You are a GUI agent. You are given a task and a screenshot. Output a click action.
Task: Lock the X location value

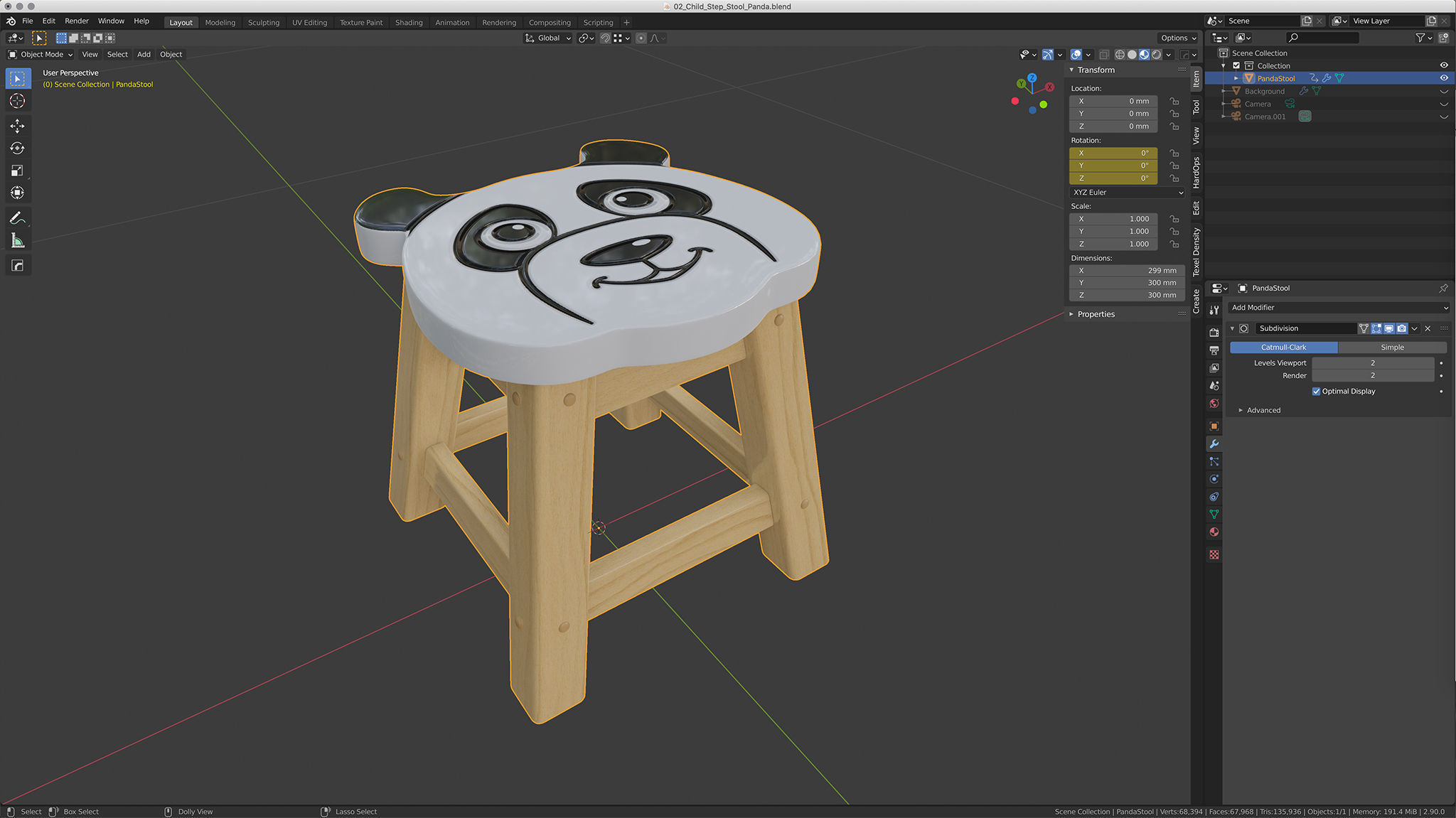[x=1174, y=101]
